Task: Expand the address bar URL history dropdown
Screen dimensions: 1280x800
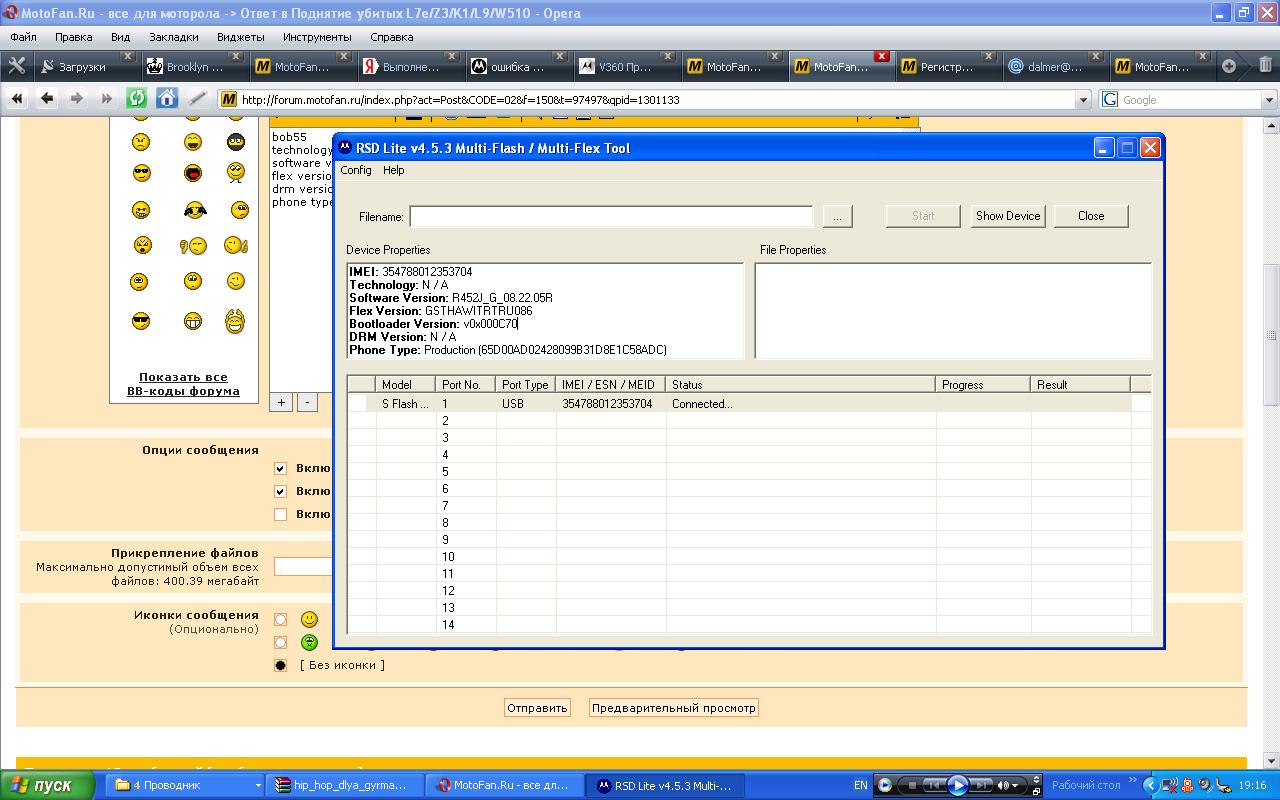Action: 1083,100
